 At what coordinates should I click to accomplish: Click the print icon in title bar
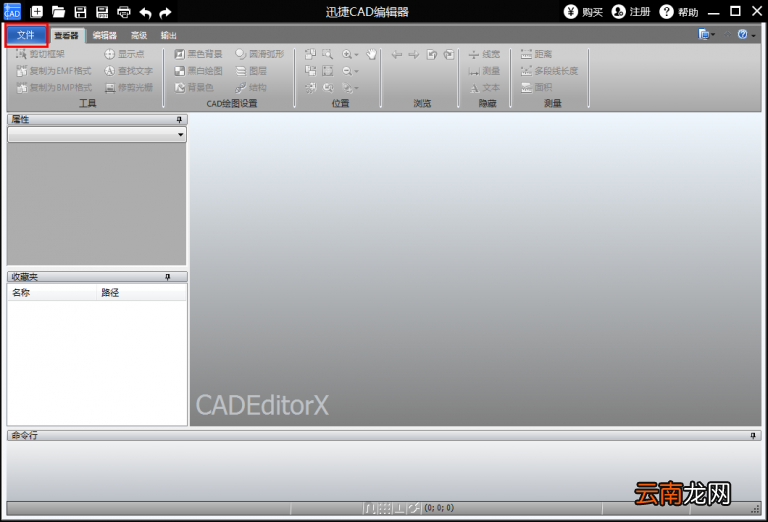click(x=124, y=12)
